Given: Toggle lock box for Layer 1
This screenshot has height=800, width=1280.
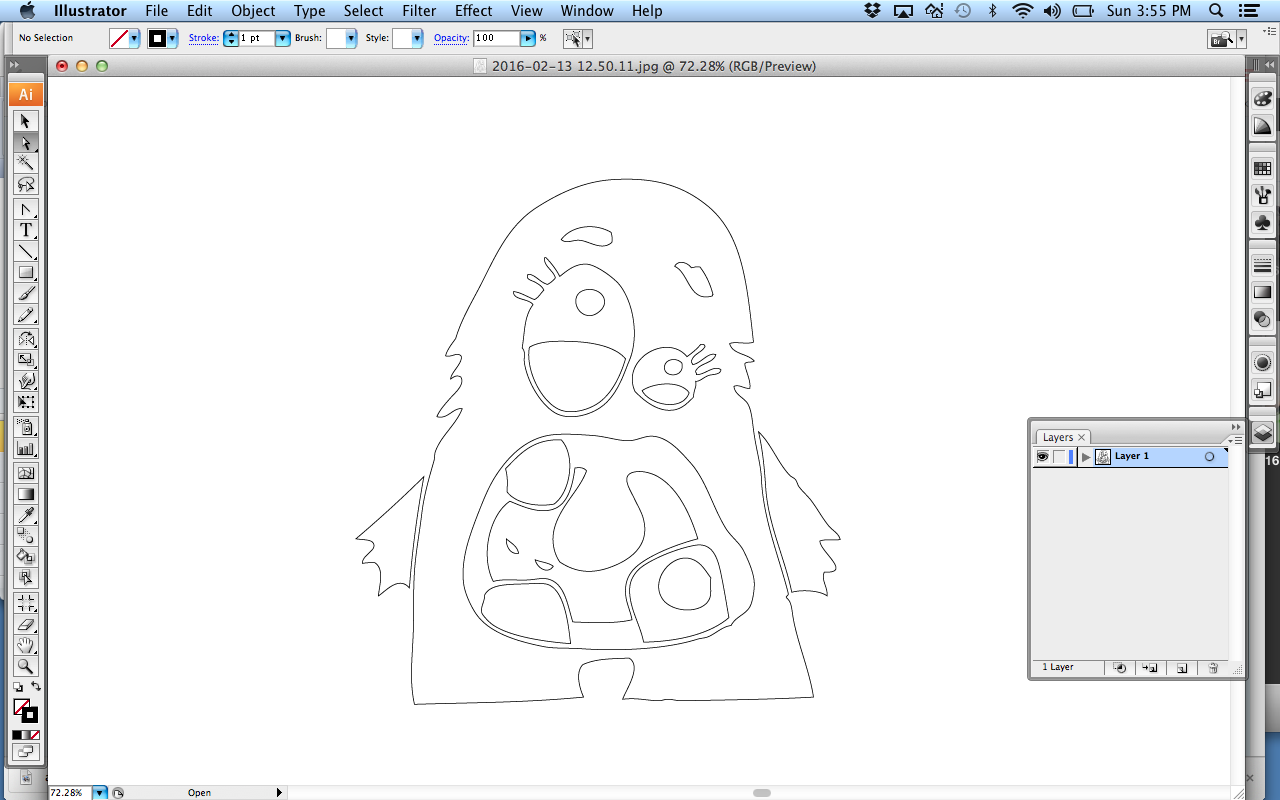Looking at the screenshot, I should pos(1059,456).
